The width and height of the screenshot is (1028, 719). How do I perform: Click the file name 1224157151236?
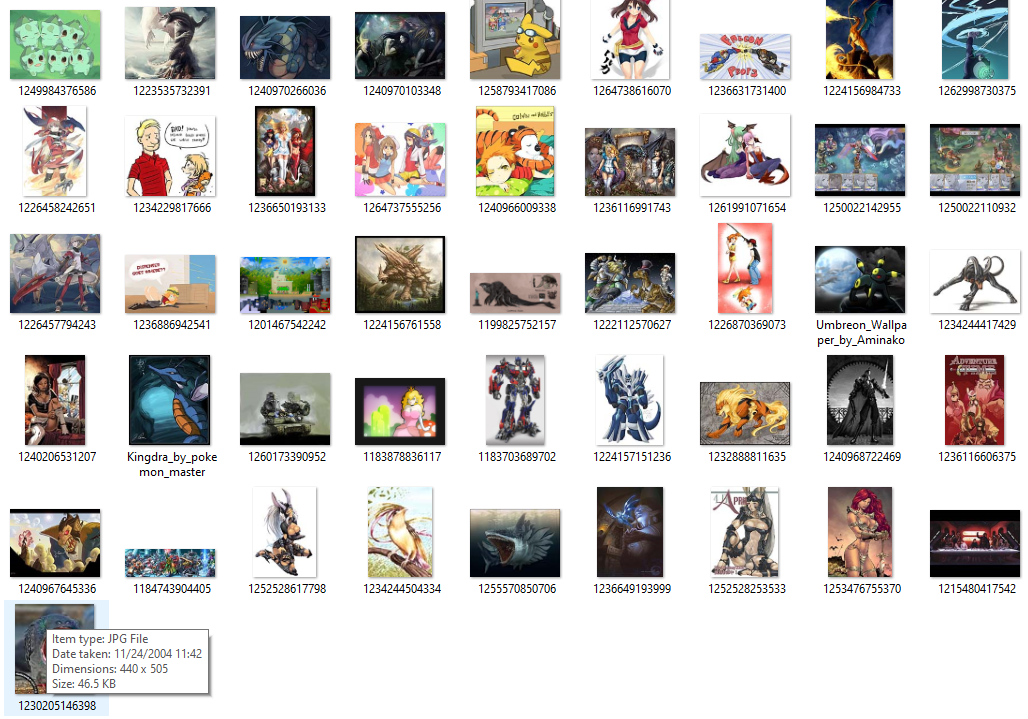632,457
